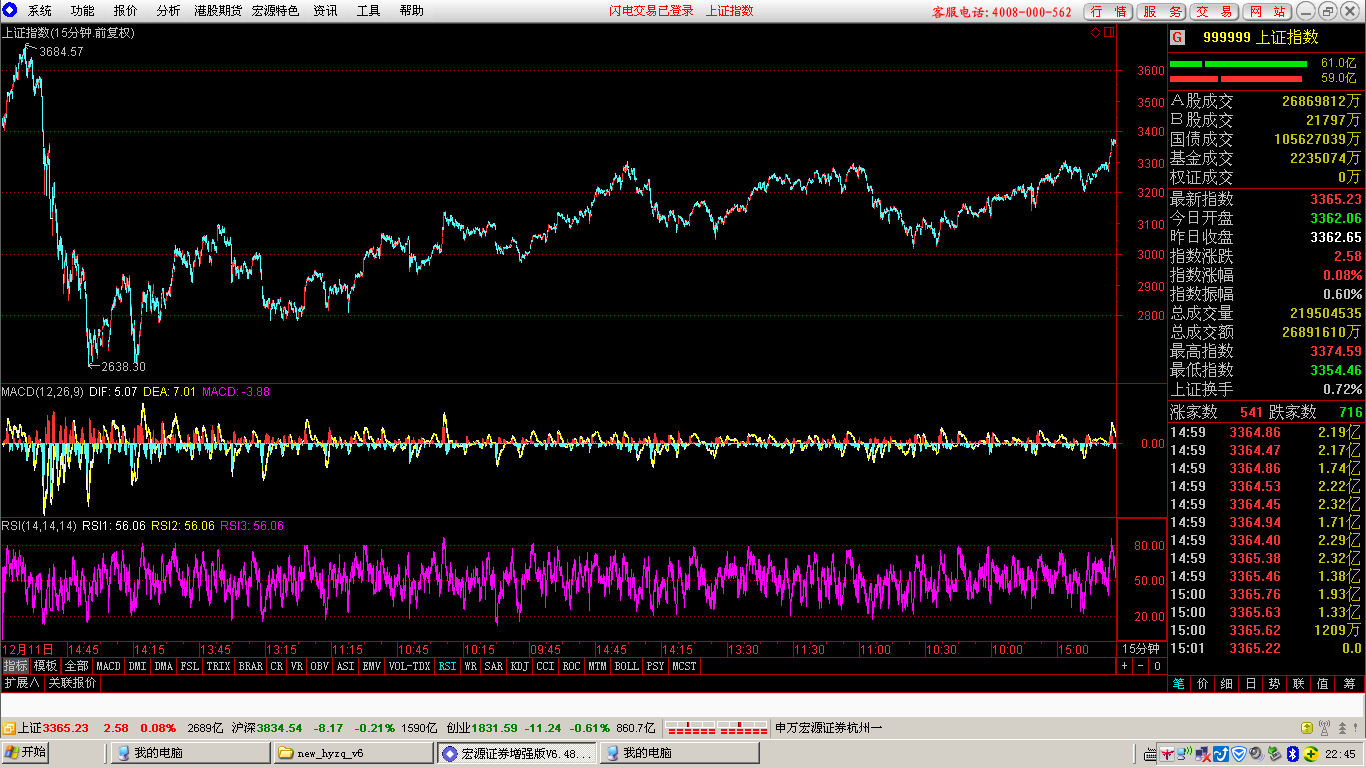Click the antenna signal icon in status bar

[x=1324, y=728]
